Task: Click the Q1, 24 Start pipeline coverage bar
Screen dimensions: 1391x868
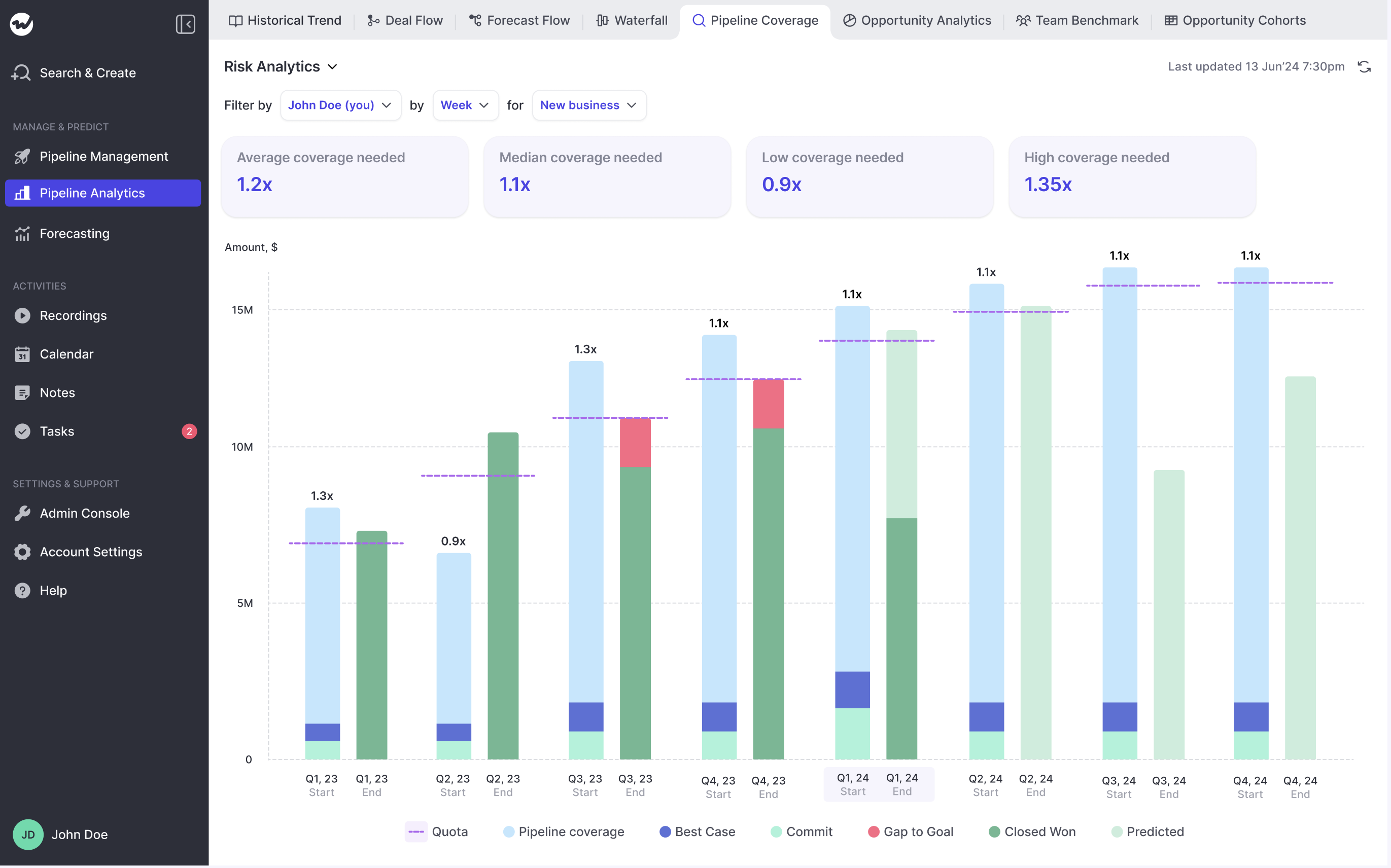Action: pos(852,488)
